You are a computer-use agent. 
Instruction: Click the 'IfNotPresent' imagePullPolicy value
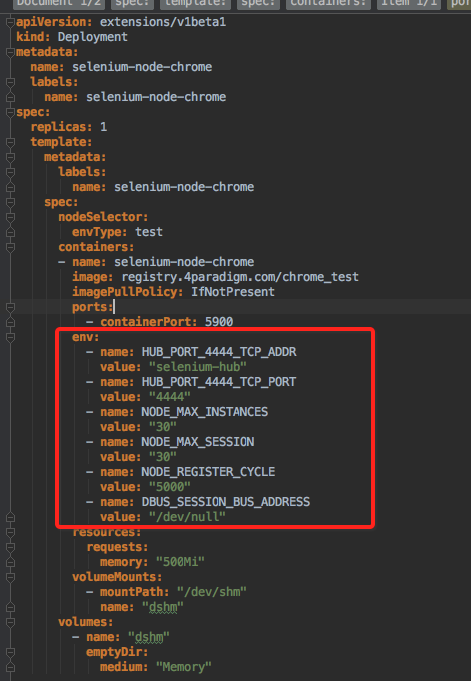coord(233,292)
